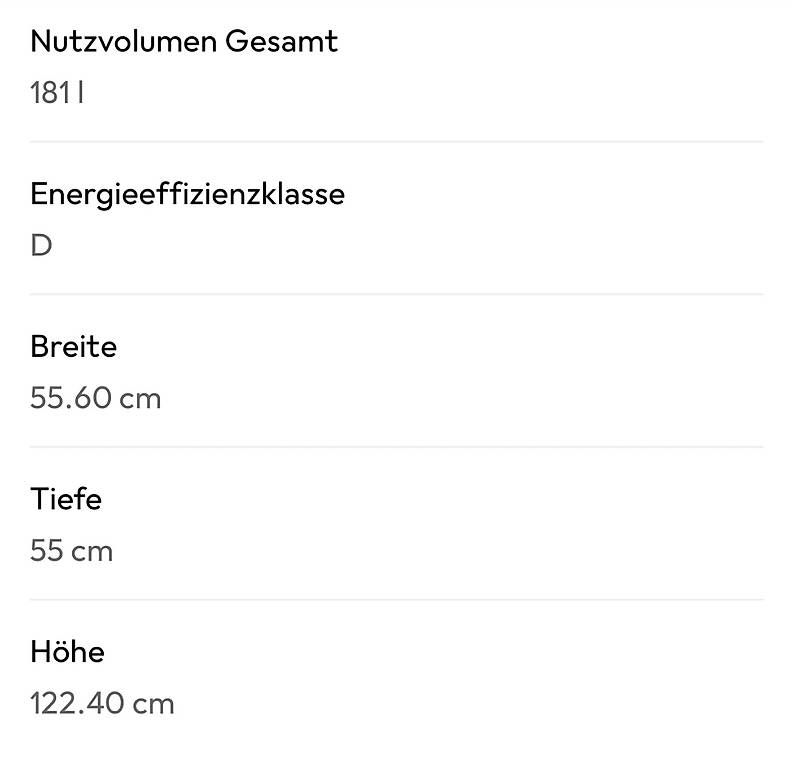
Task: Select the 181 l volume value
Action: click(57, 93)
